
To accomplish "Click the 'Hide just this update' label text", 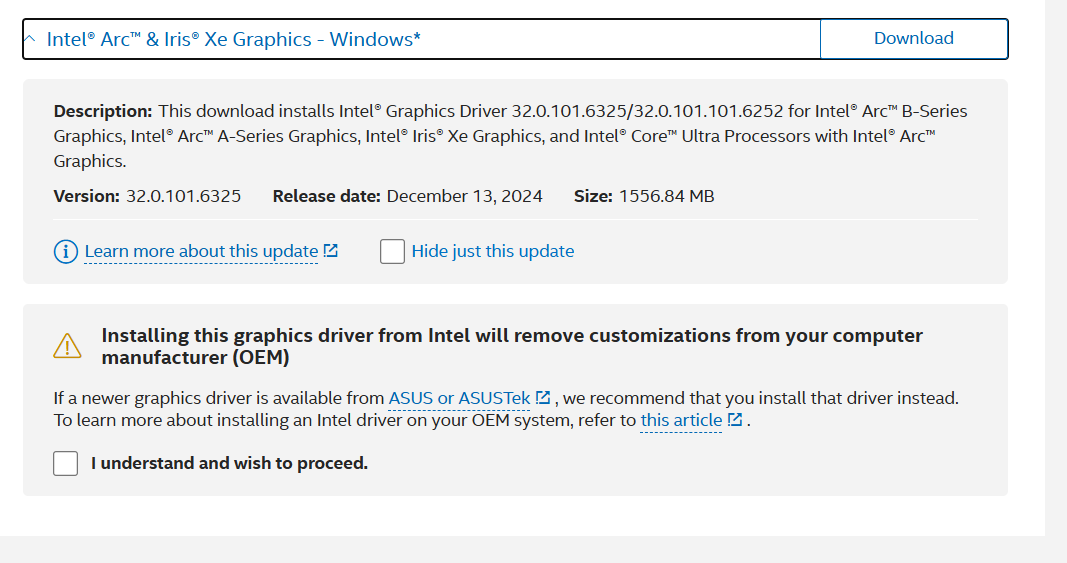I will coord(492,251).
